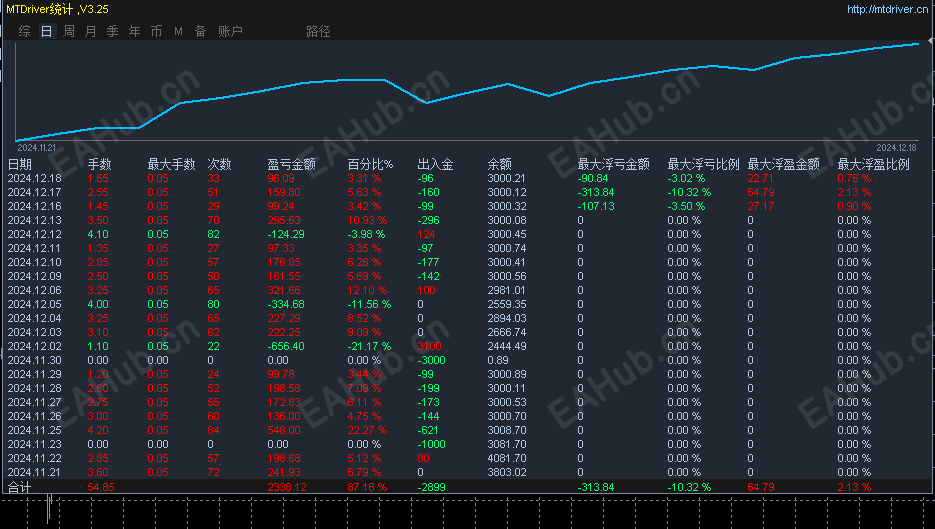
Task: Select the 2024.11.21 date row
Action: point(35,472)
